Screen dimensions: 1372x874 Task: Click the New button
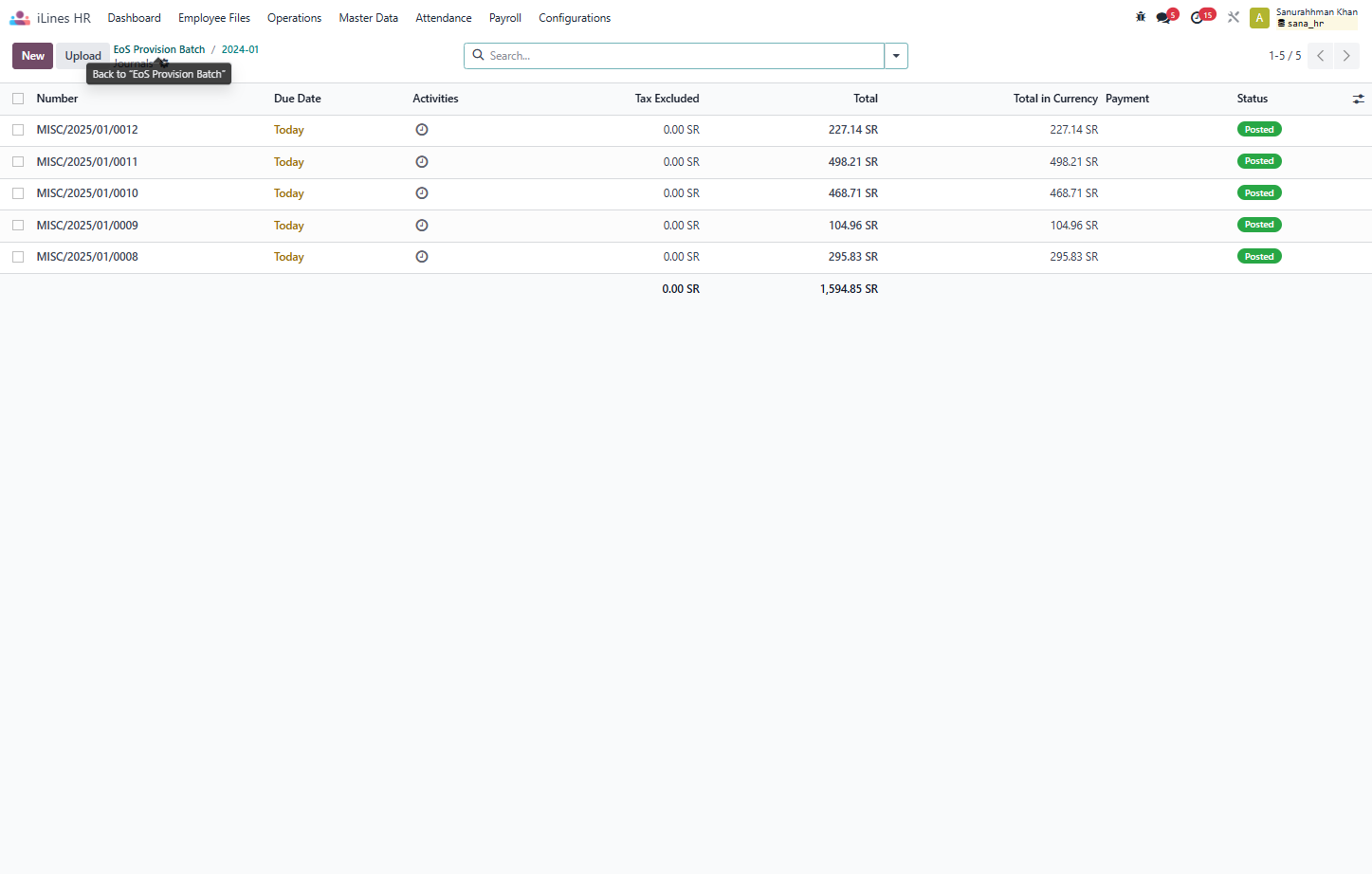[x=33, y=56]
